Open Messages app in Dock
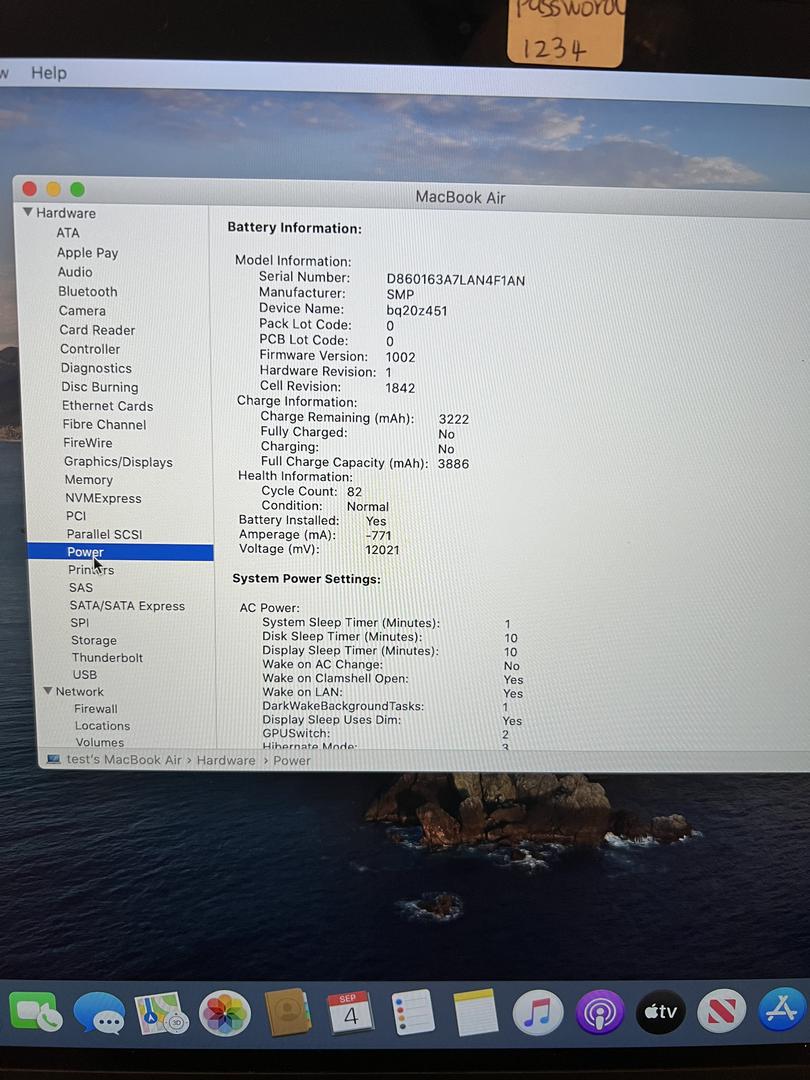This screenshot has width=810, height=1080. pos(99,1012)
